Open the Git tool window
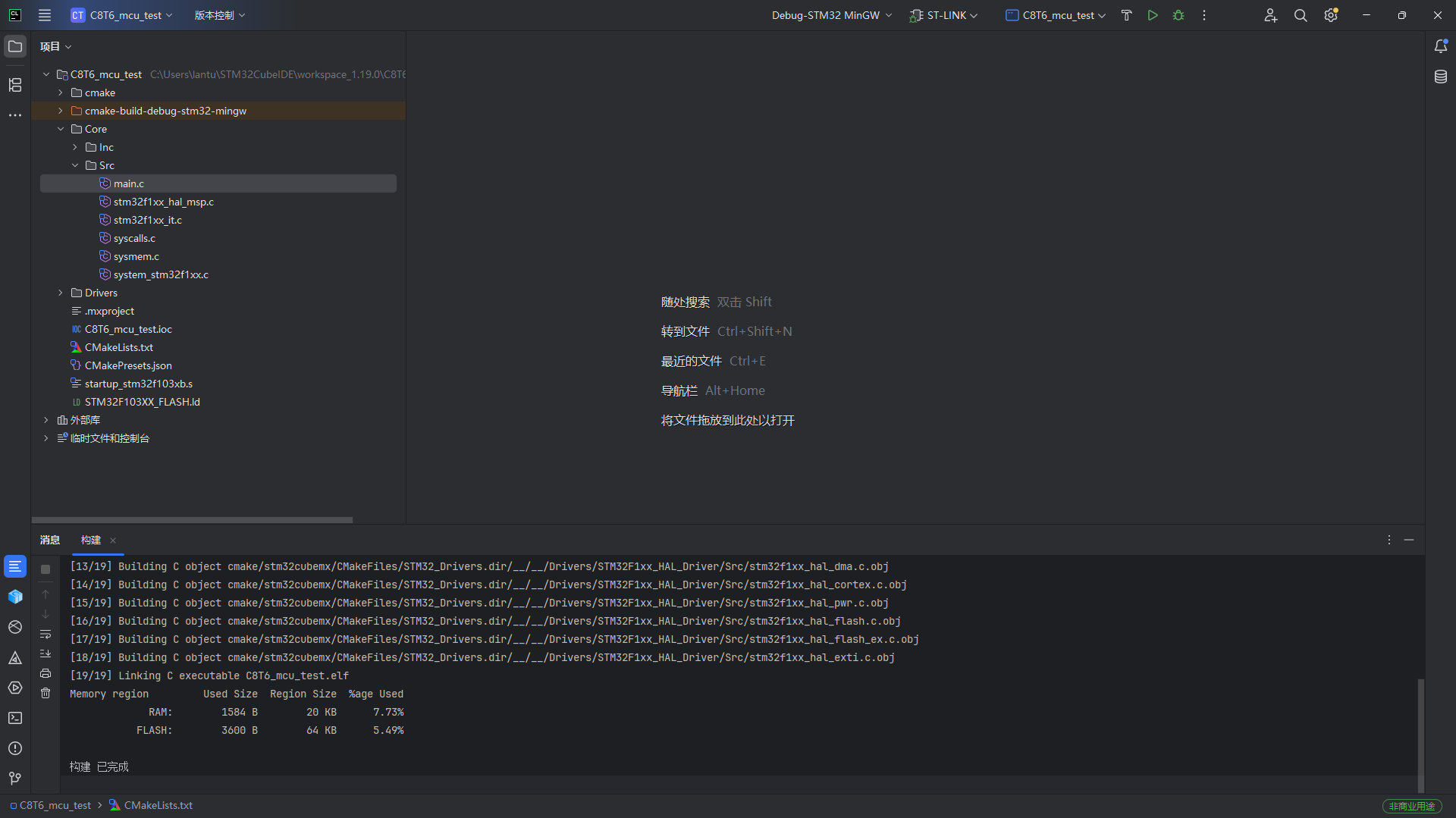 point(14,778)
